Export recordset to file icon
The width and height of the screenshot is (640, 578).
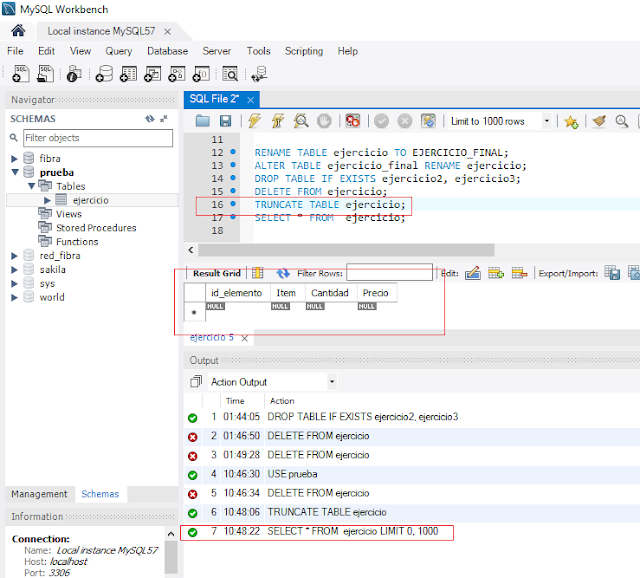[x=612, y=273]
